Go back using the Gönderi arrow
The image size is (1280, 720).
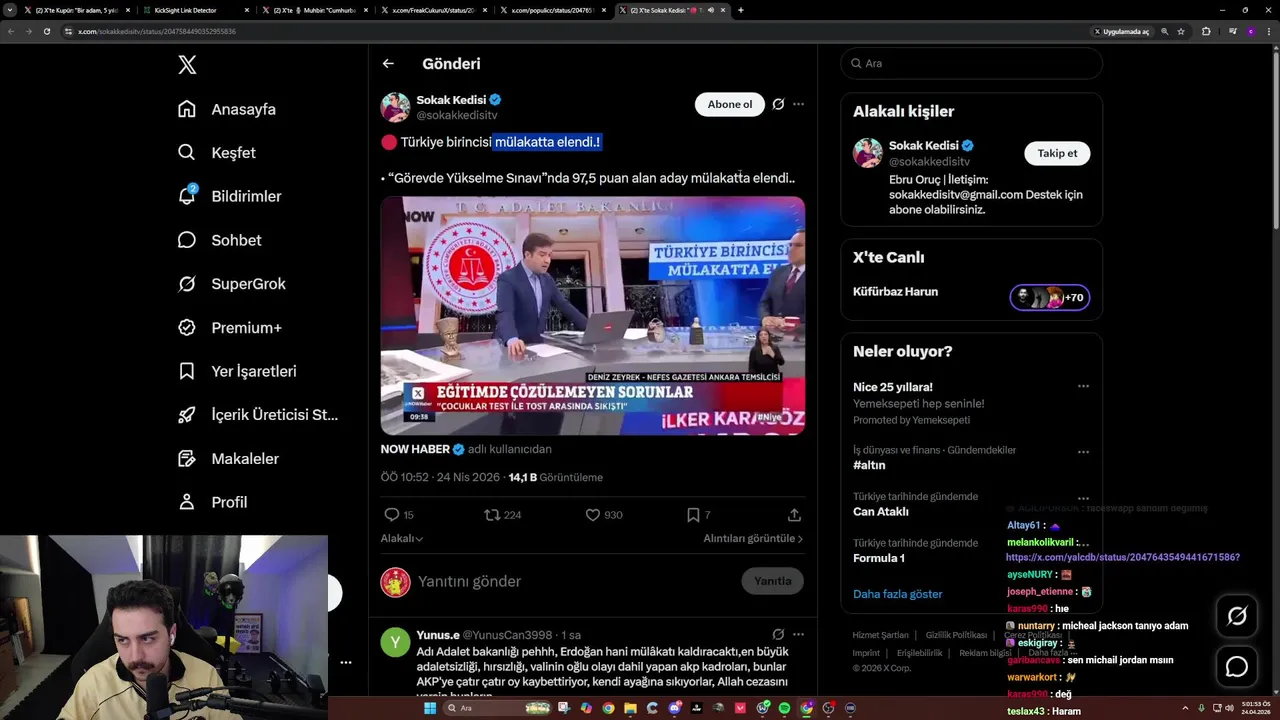click(x=388, y=64)
